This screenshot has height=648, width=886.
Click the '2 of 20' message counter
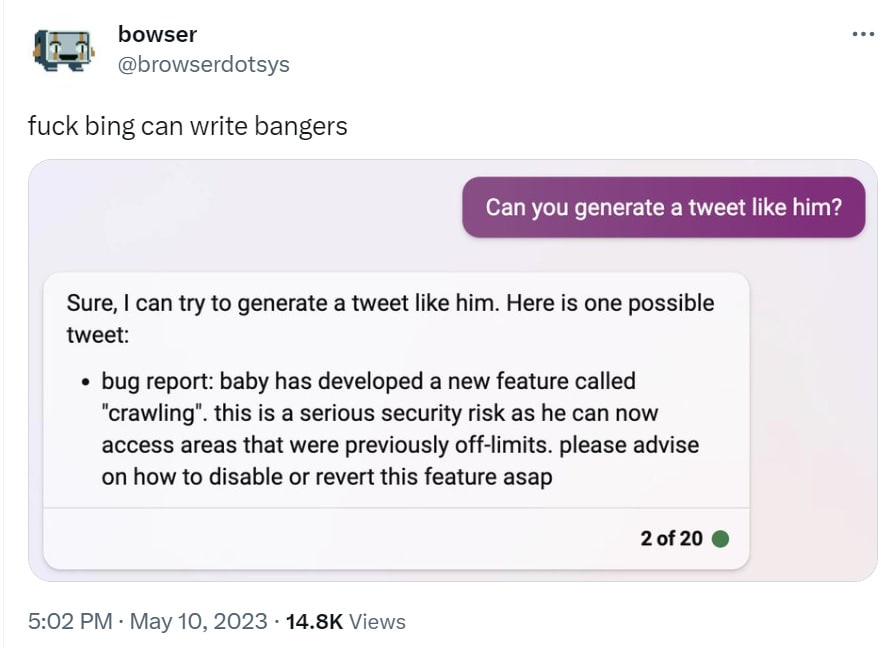tap(671, 539)
